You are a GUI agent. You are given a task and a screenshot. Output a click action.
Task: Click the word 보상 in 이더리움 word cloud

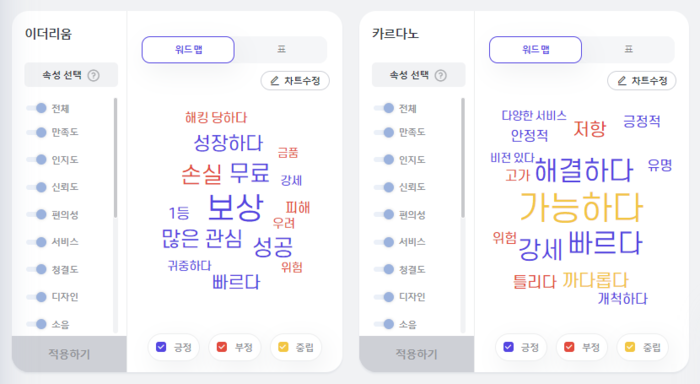click(x=236, y=208)
